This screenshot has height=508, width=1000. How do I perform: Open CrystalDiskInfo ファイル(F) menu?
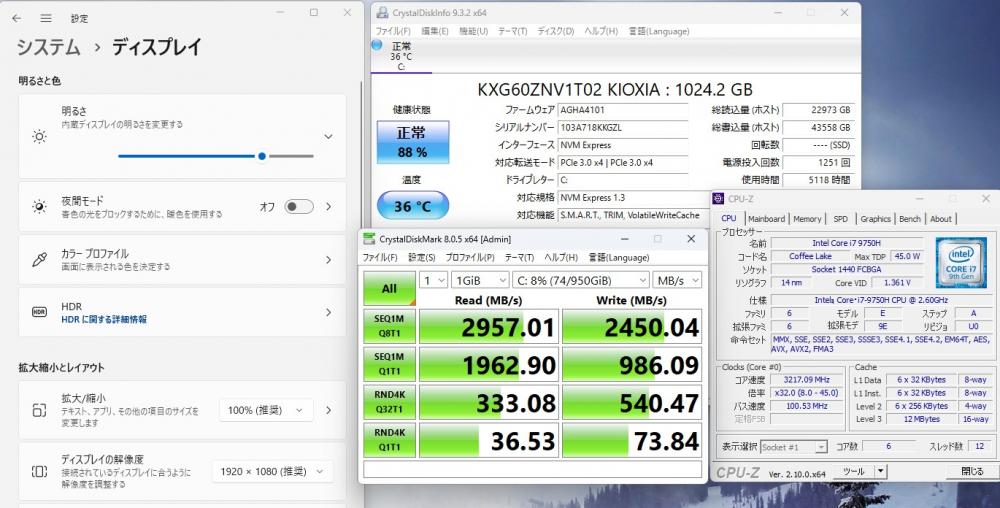point(393,31)
